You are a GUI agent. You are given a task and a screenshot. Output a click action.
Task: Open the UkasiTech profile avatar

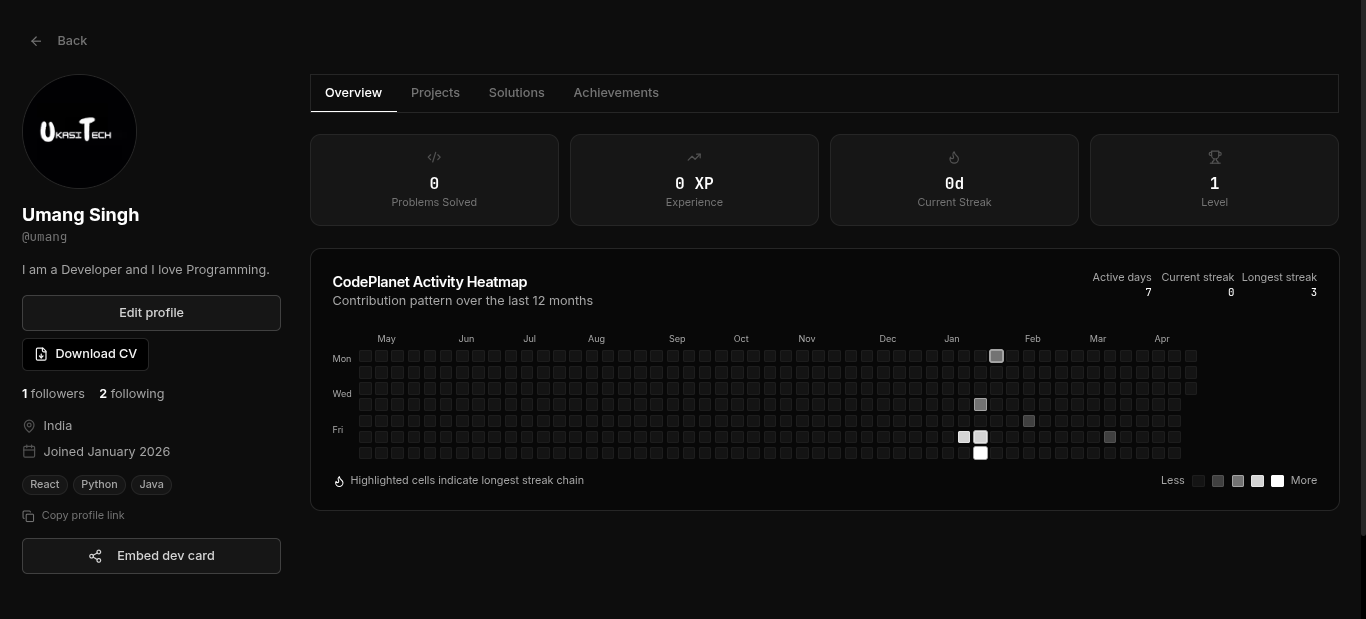click(79, 131)
